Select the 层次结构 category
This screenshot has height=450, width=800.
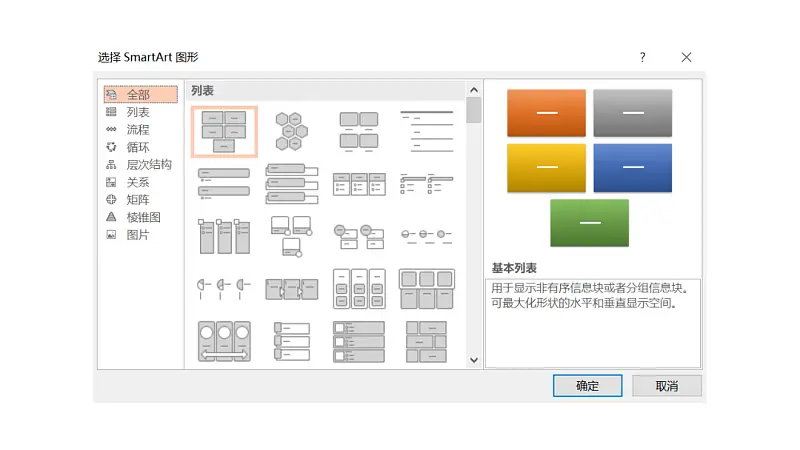coord(140,165)
